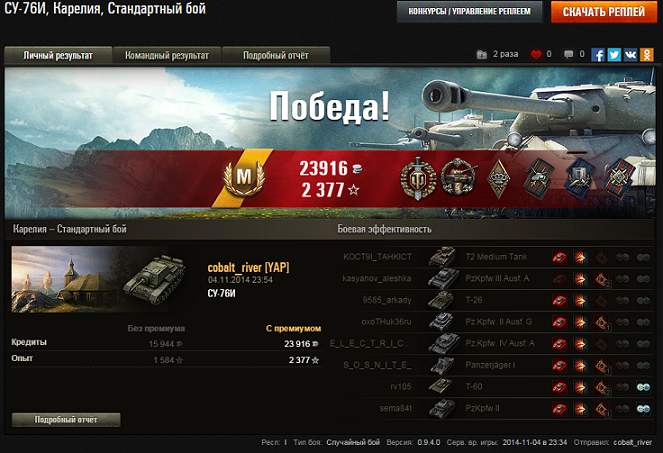Open the Подробный отчёт tab
The image size is (663, 453).
pyautogui.click(x=276, y=55)
